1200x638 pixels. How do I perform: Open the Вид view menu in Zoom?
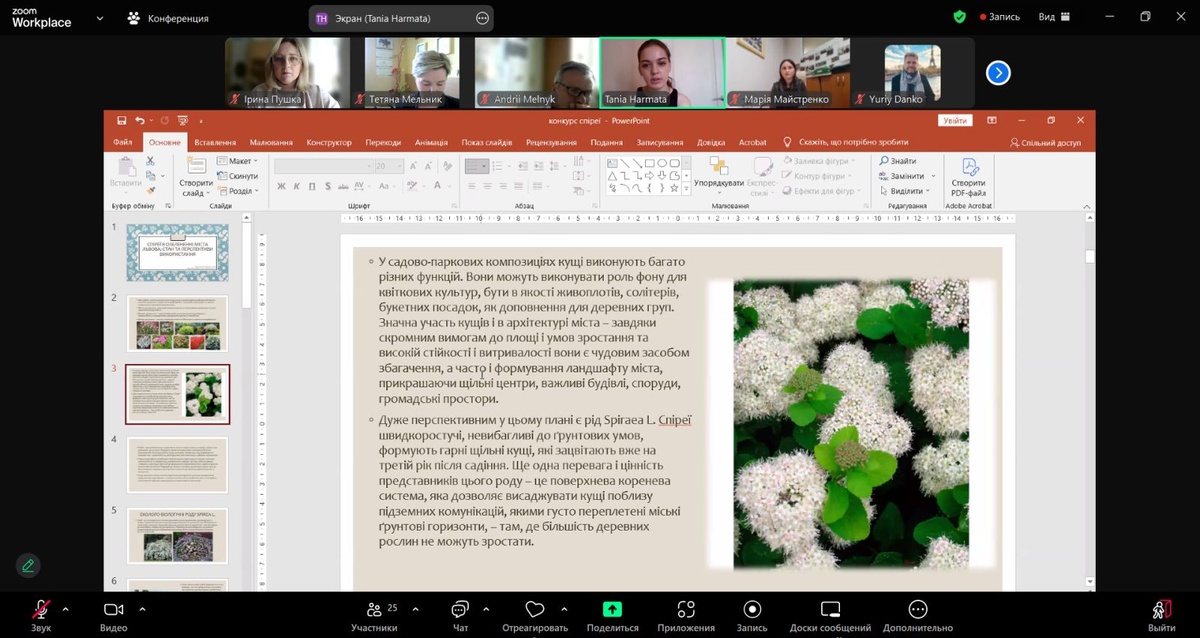1054,17
